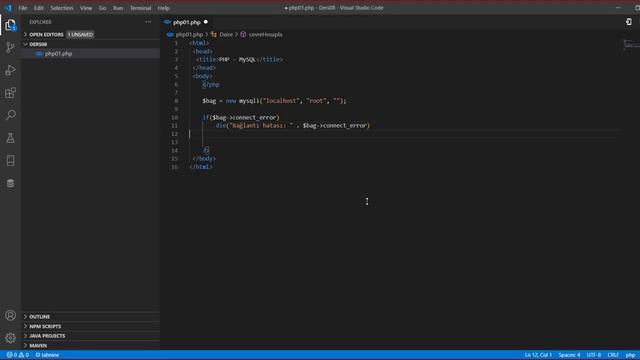640x360 pixels.
Task: Click the <title> tag line
Action: tap(239, 60)
